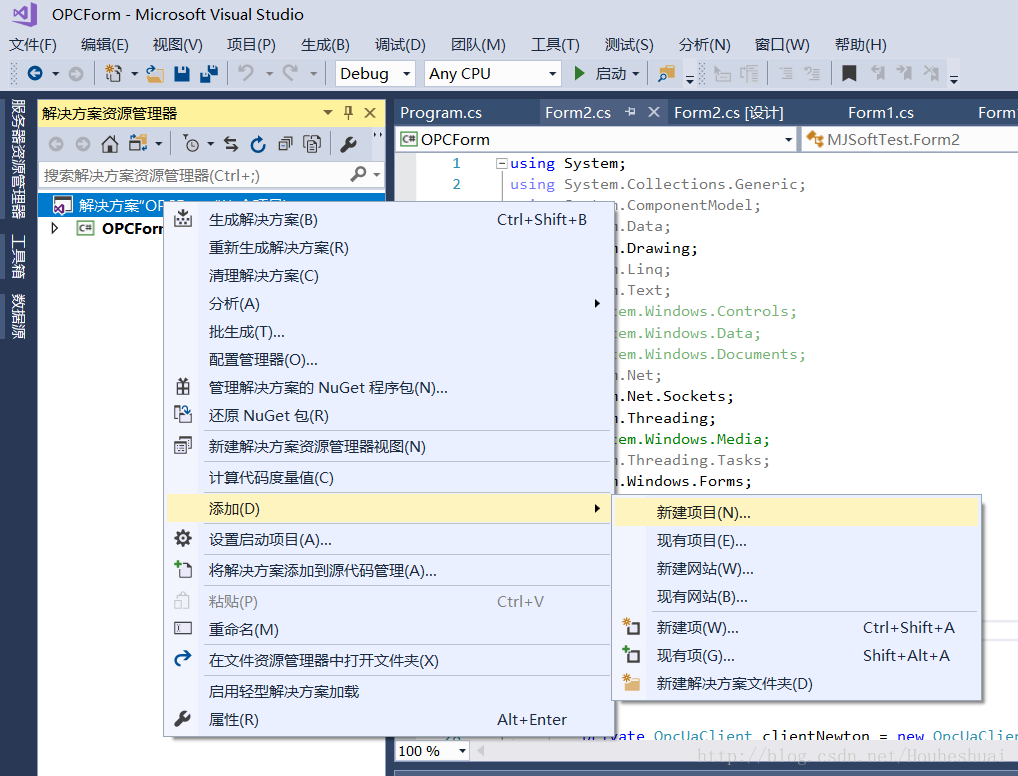
Task: Click the Redo arrow icon
Action: (290, 73)
